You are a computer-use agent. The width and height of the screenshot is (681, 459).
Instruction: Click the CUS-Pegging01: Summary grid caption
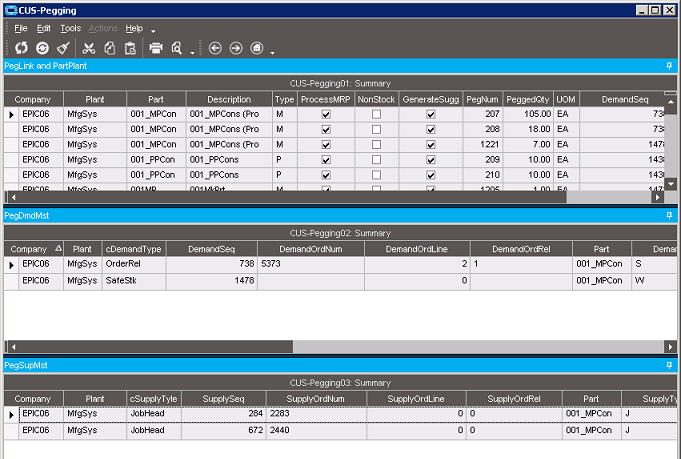point(340,83)
